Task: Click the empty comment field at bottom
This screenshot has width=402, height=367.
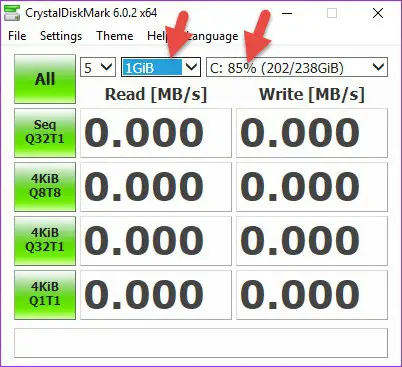Action: point(201,343)
